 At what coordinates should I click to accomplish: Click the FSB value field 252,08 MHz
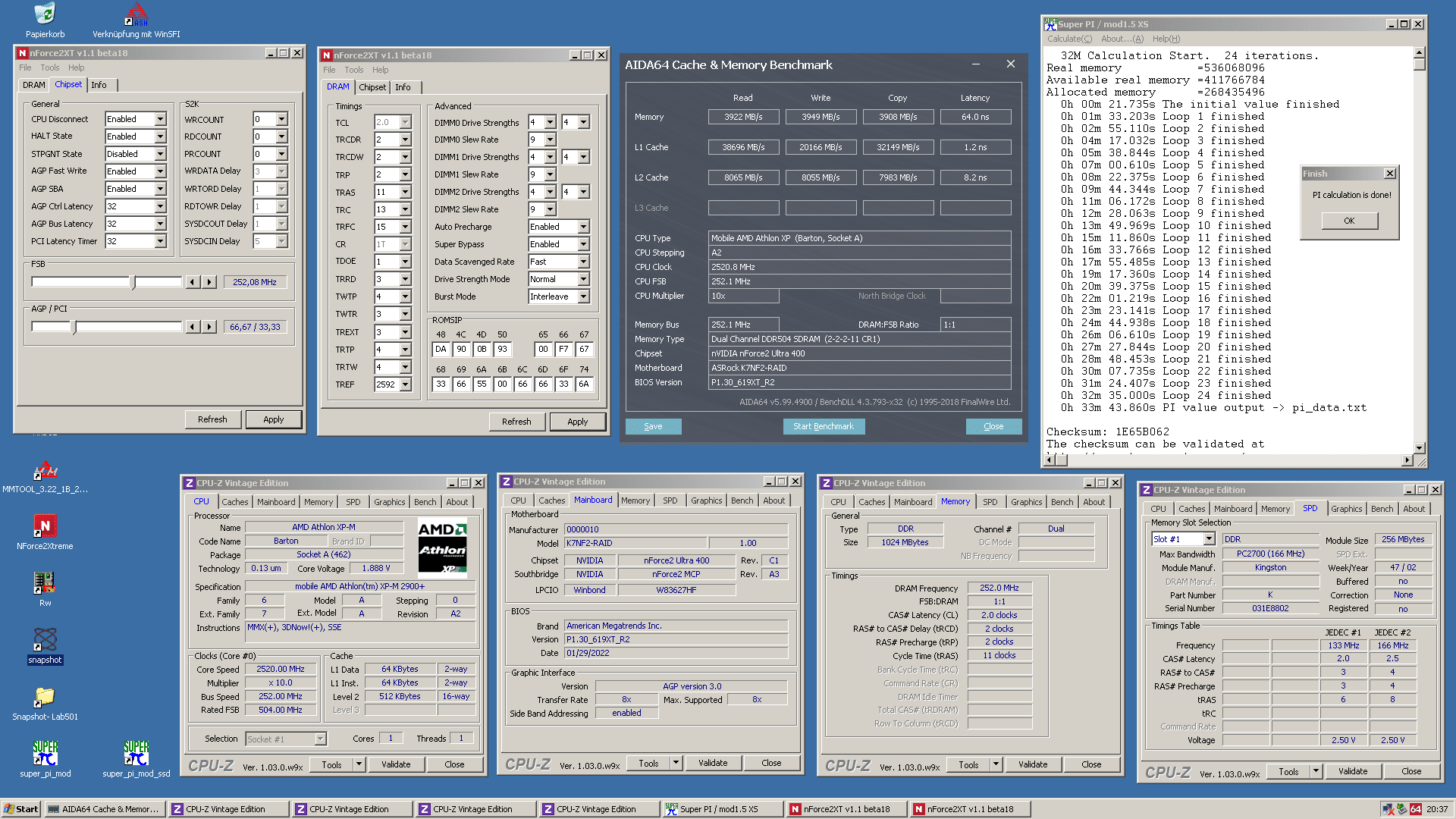(x=254, y=282)
